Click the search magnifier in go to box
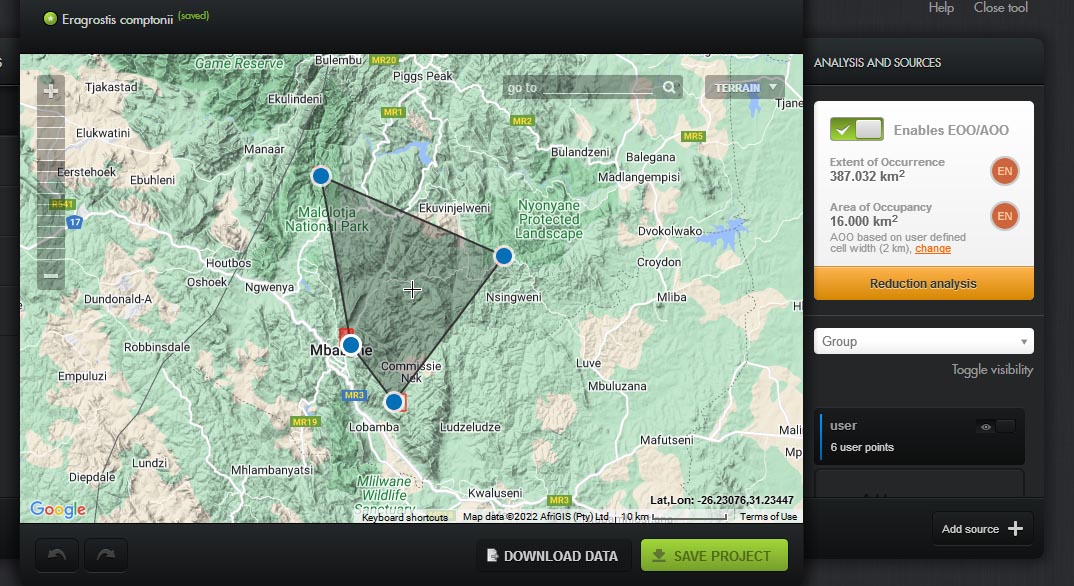The image size is (1074, 586). click(669, 87)
